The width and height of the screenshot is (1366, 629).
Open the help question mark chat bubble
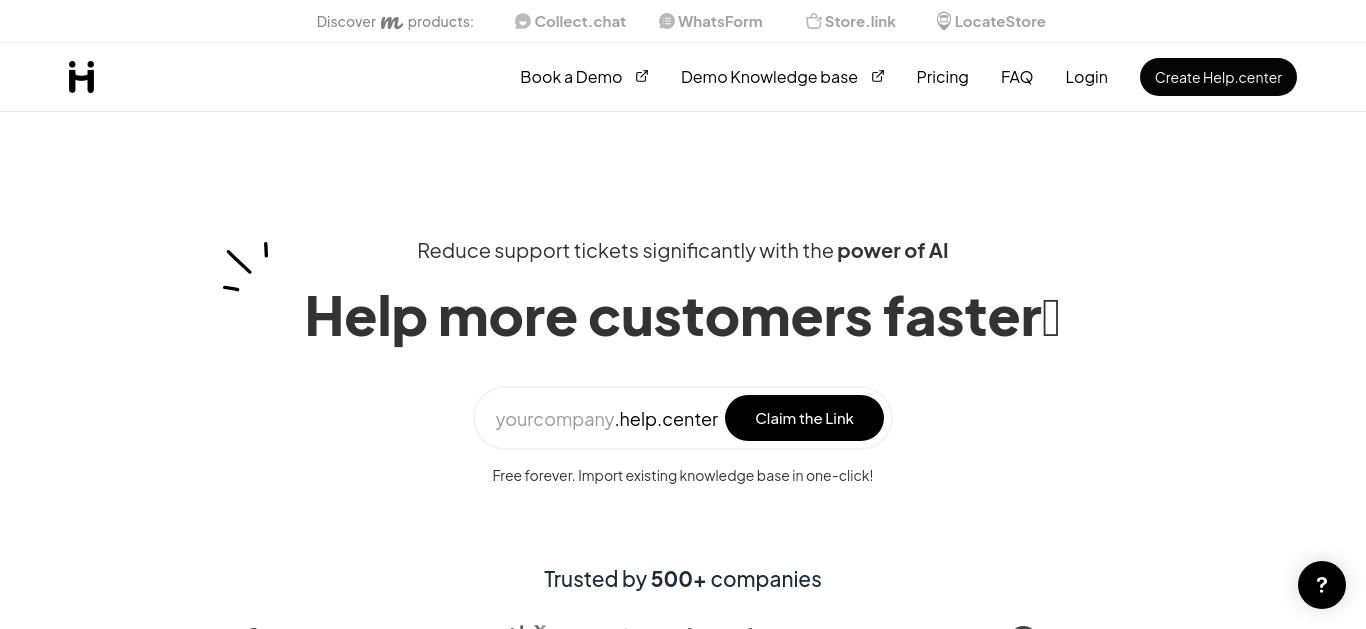[1322, 585]
